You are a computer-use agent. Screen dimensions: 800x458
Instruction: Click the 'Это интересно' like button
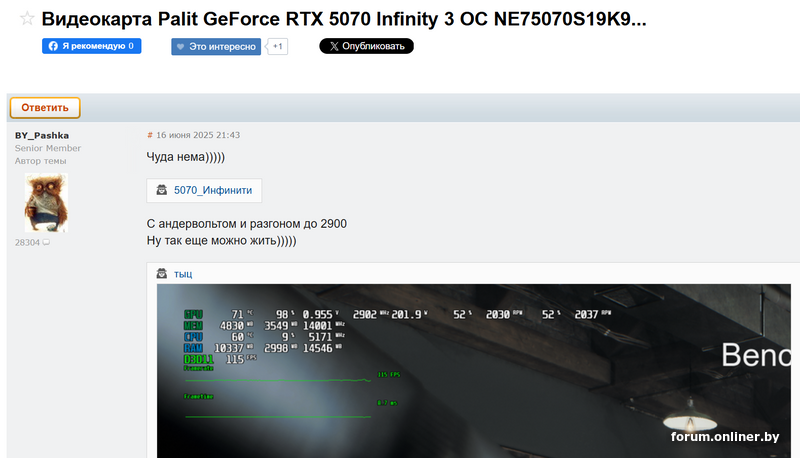(216, 46)
